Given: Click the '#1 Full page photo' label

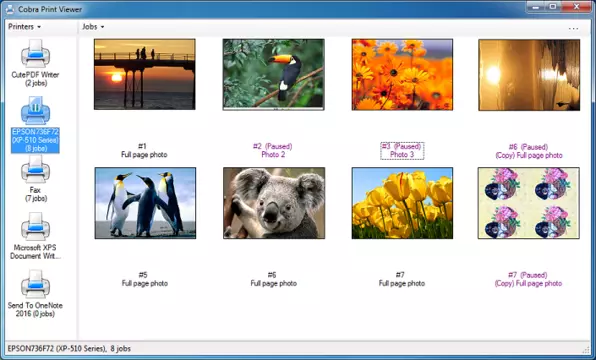Looking at the screenshot, I should point(144,151).
